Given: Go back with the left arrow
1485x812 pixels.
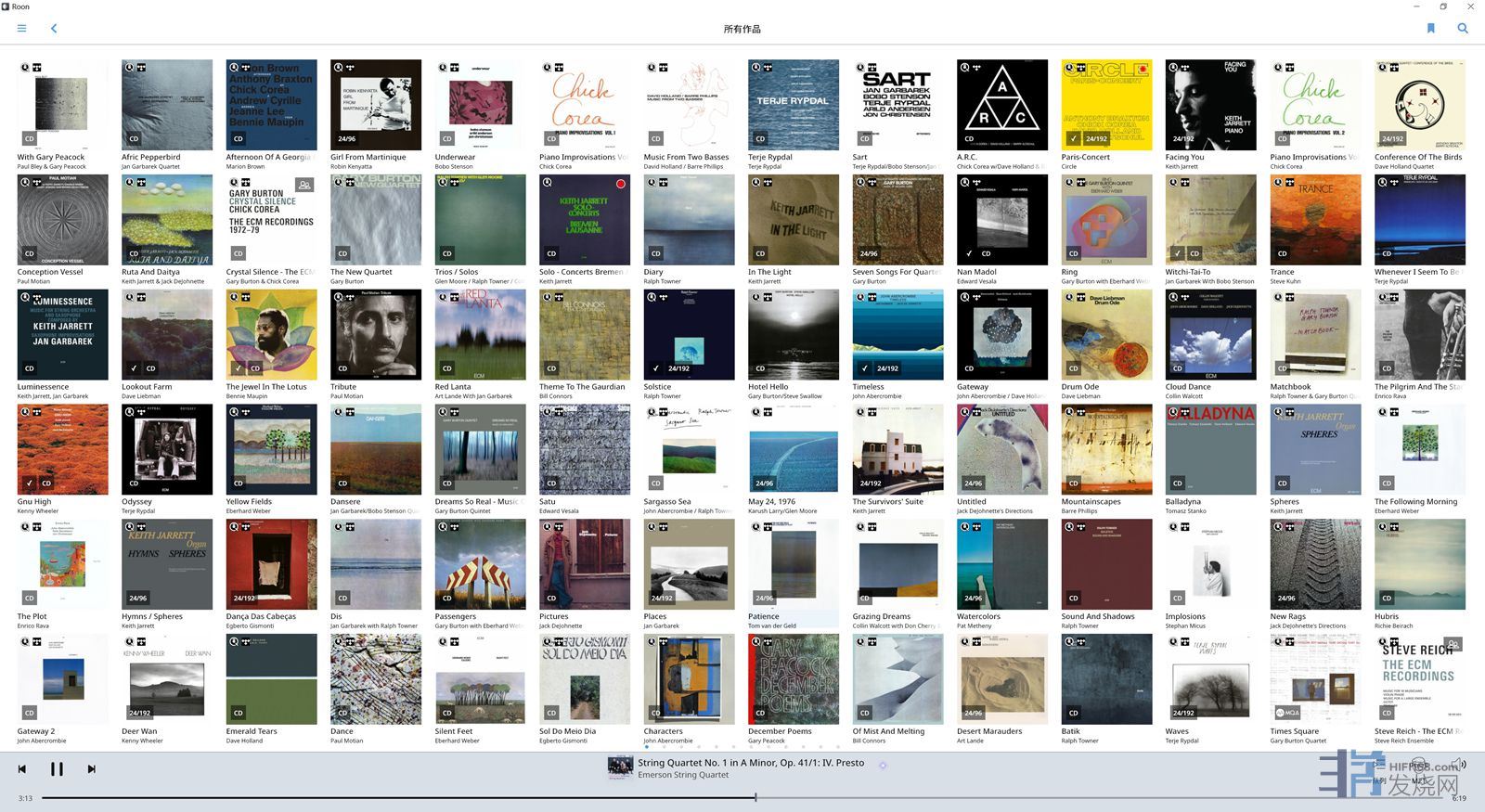Looking at the screenshot, I should (54, 29).
